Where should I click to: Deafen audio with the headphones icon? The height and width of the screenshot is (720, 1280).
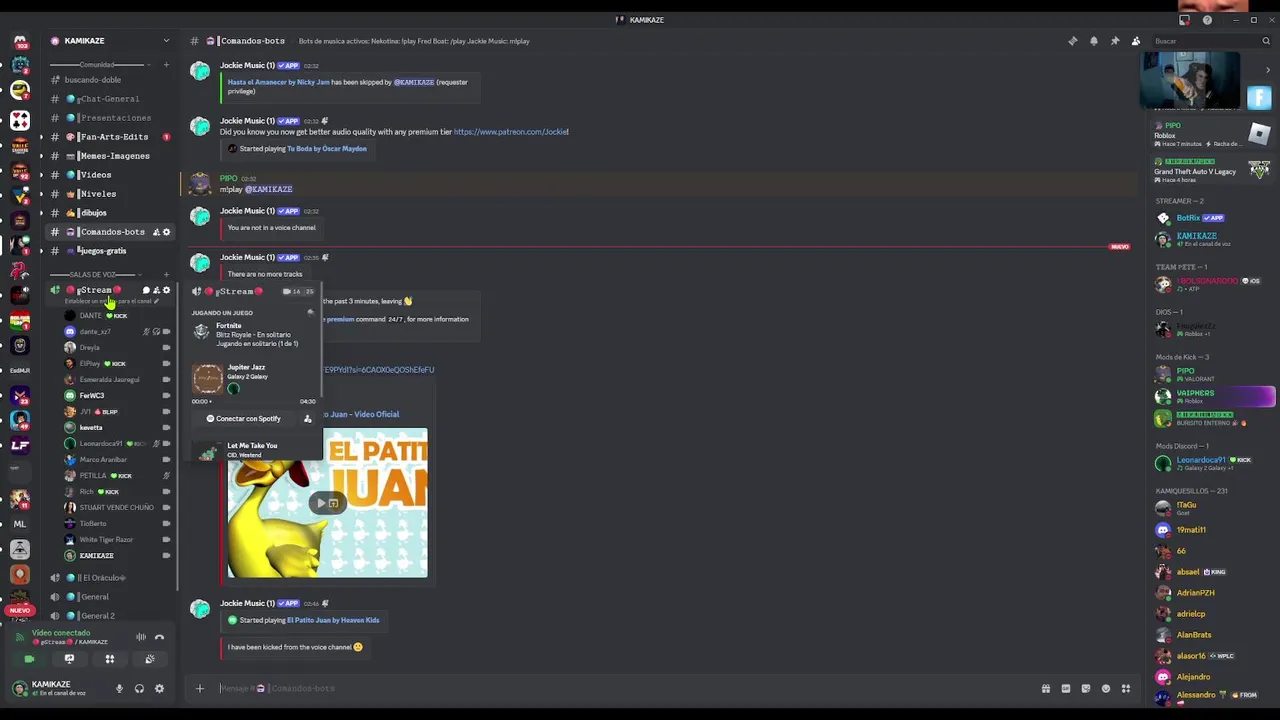139,689
